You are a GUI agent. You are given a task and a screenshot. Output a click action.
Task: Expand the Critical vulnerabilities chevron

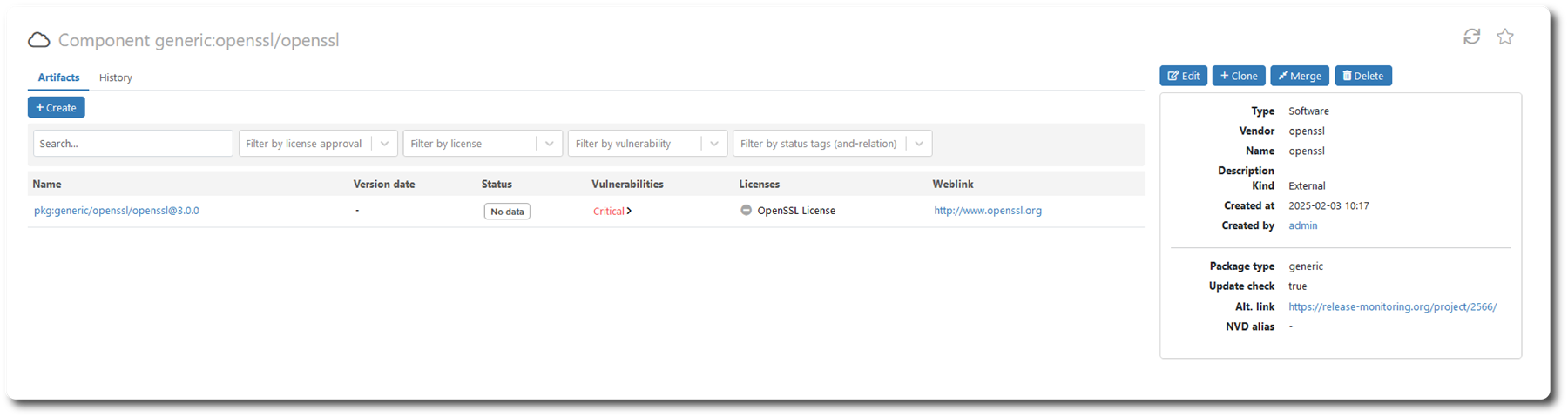[629, 211]
